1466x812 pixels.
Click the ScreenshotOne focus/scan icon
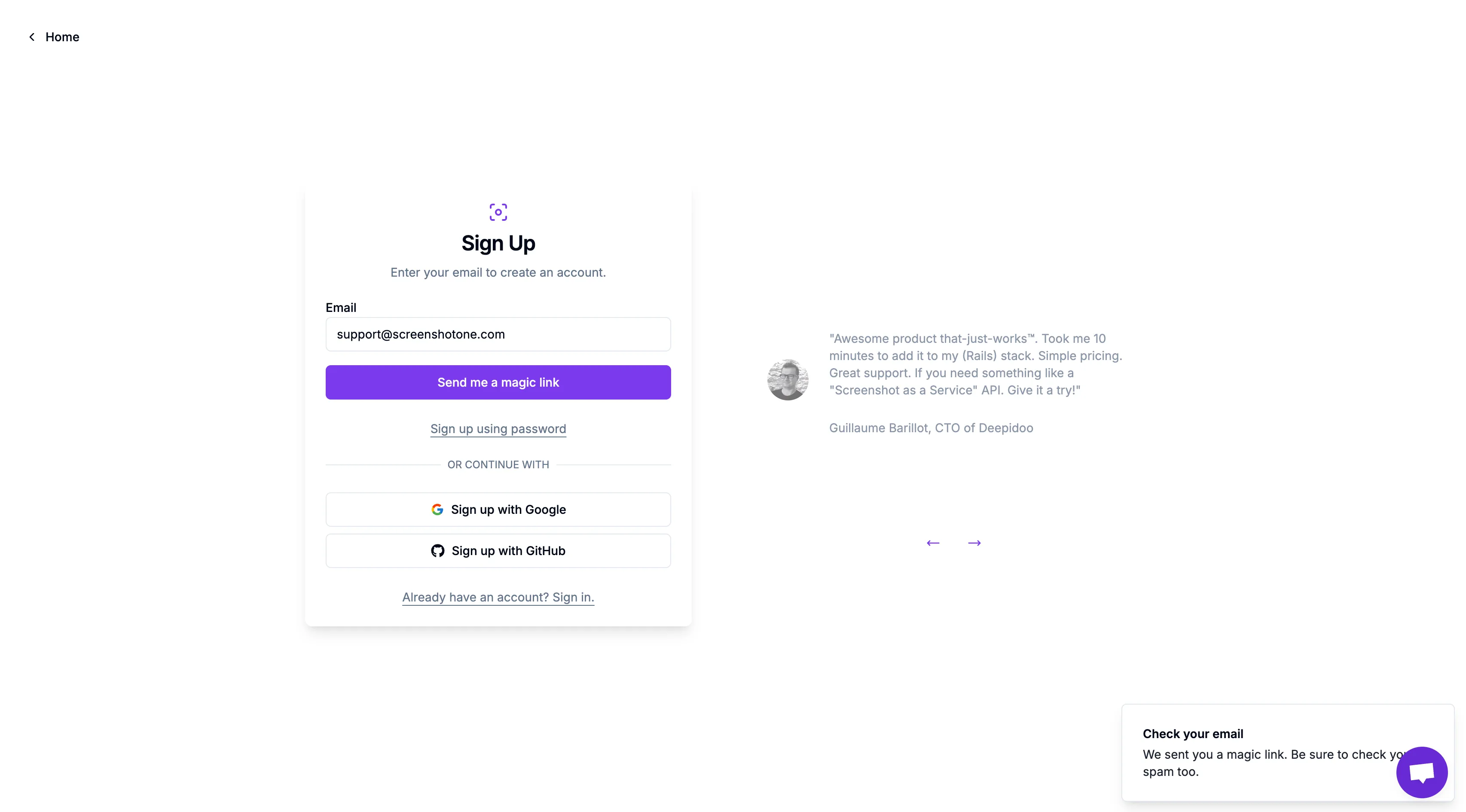tap(498, 212)
